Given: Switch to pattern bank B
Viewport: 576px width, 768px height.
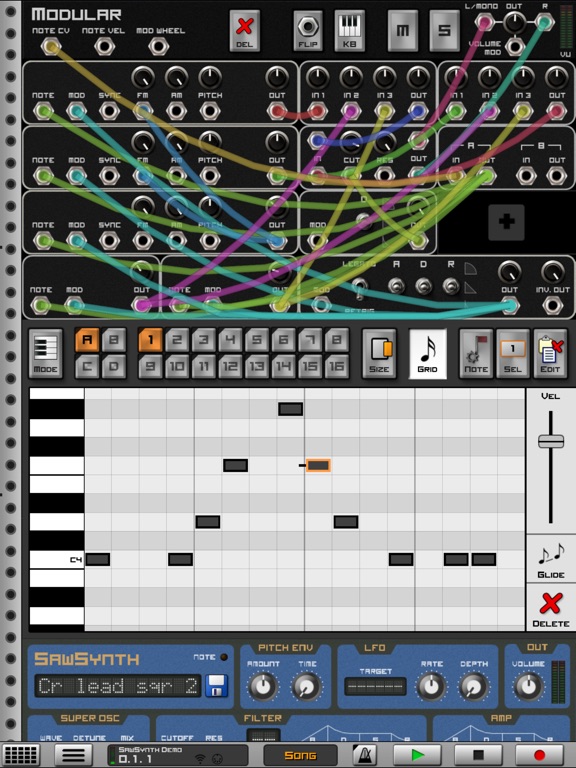Looking at the screenshot, I should (x=114, y=340).
